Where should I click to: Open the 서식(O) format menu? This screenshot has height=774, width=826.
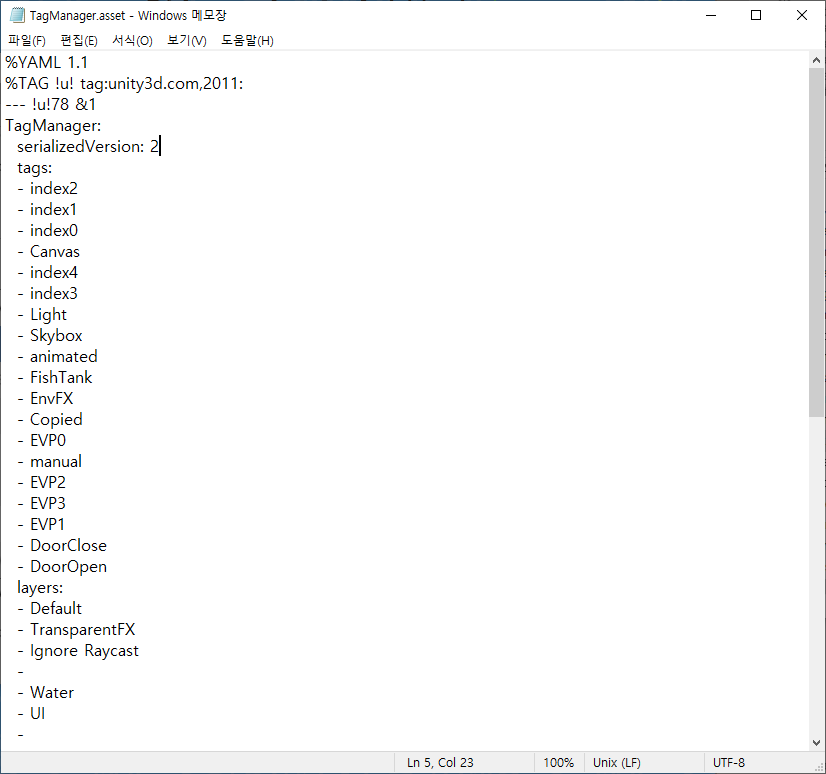click(x=132, y=41)
